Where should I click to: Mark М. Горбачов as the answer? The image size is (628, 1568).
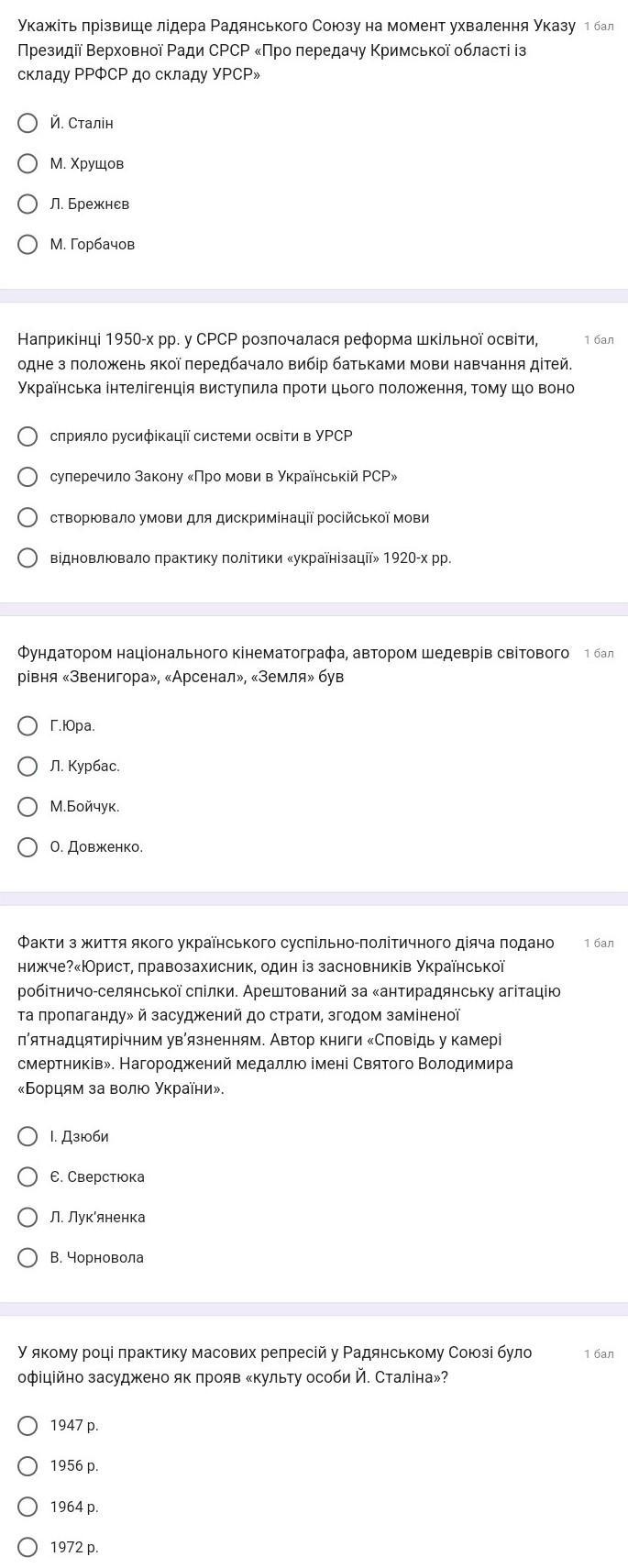pos(28,244)
